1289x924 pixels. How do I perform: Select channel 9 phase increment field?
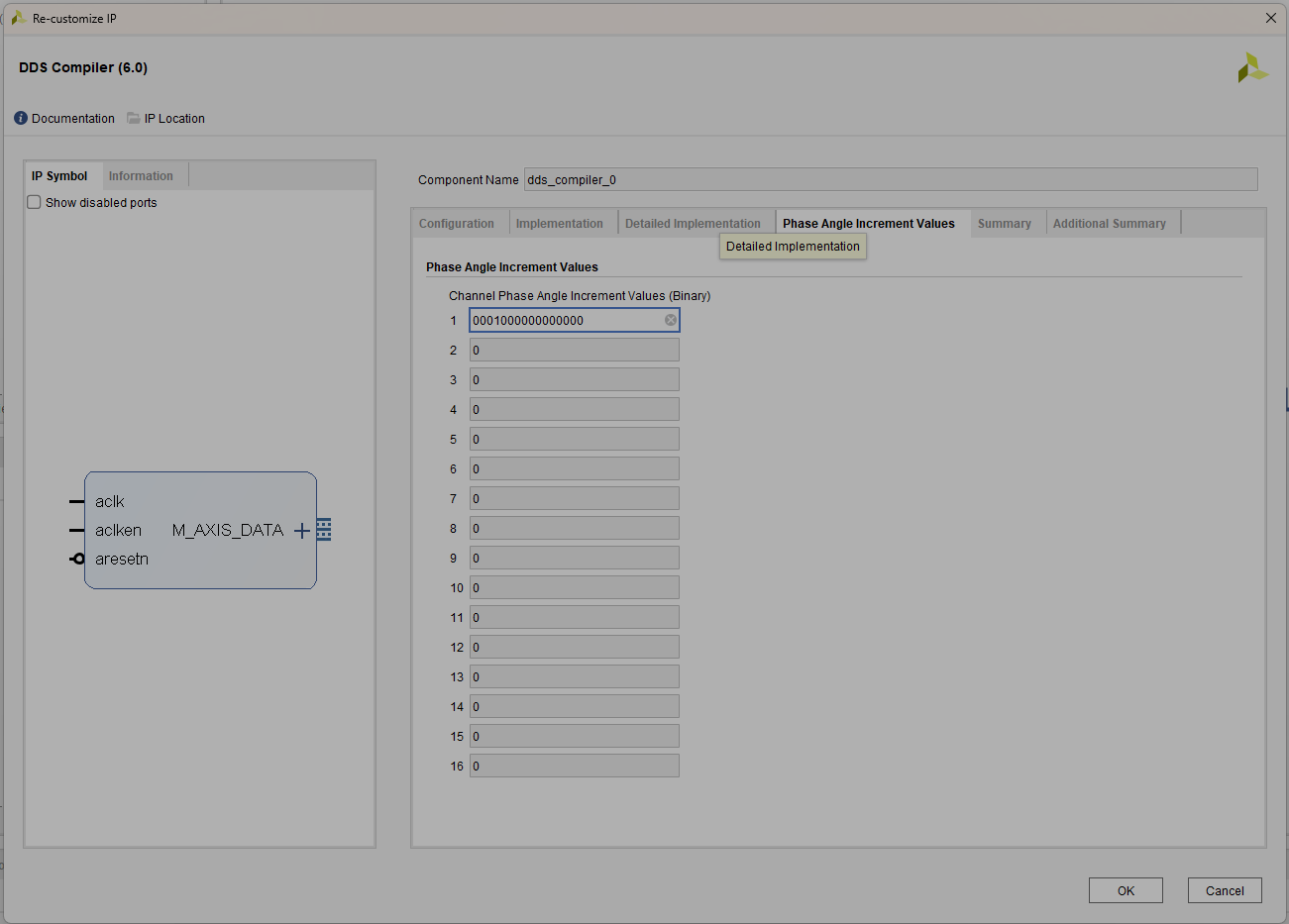575,558
